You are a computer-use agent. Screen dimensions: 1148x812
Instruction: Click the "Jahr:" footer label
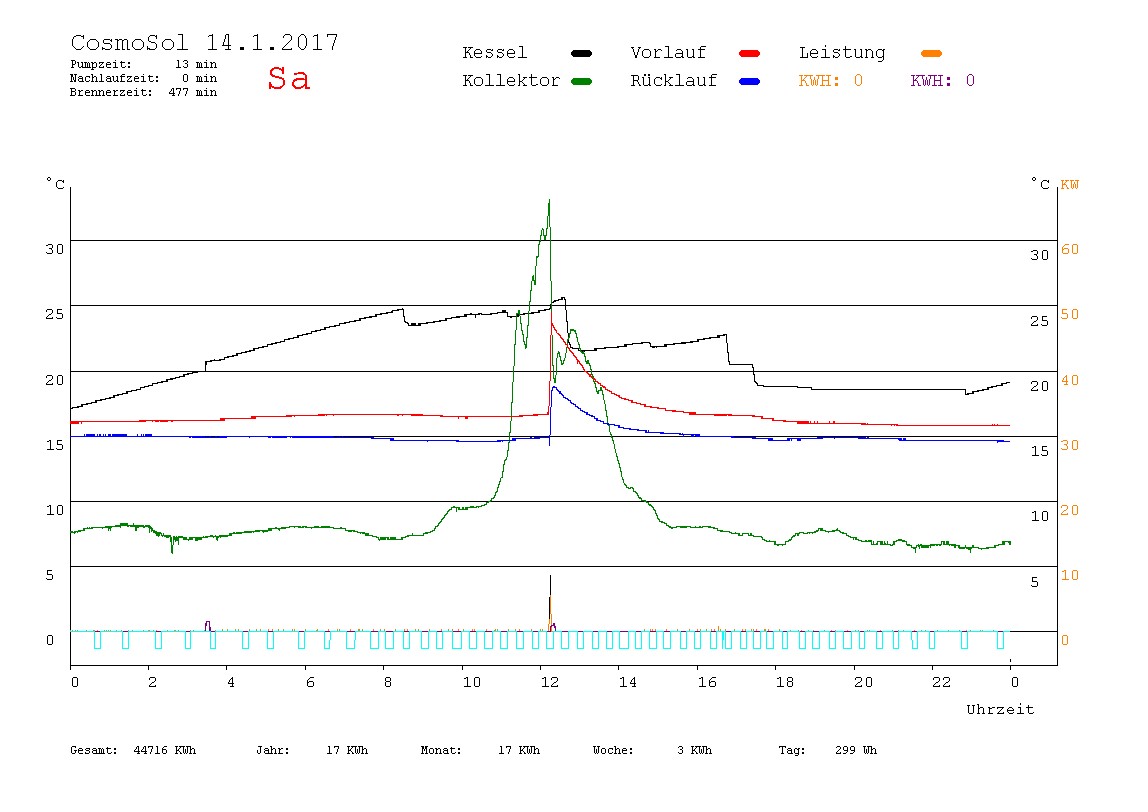(272, 750)
